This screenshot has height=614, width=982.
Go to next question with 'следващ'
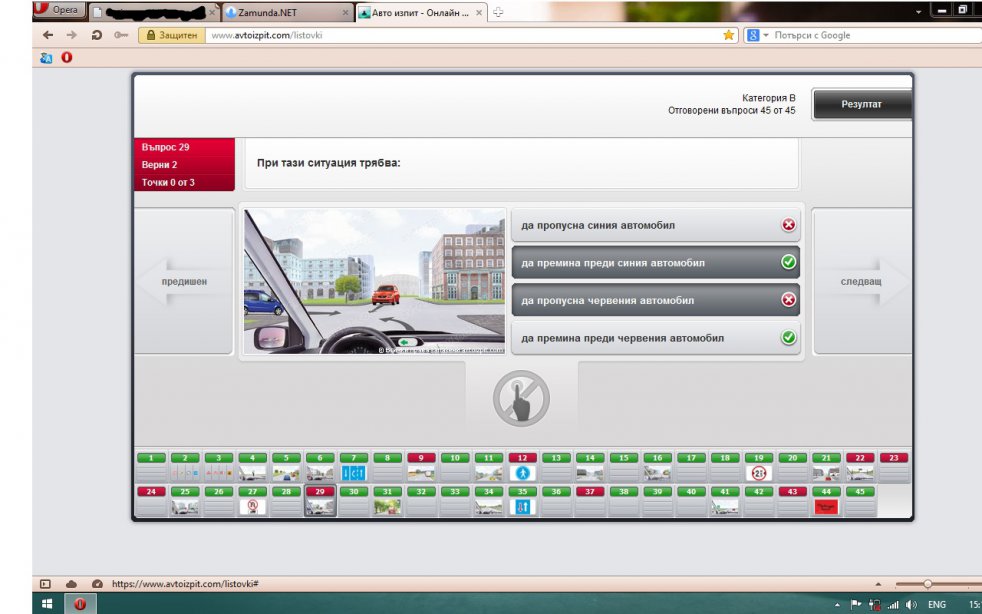pos(861,282)
